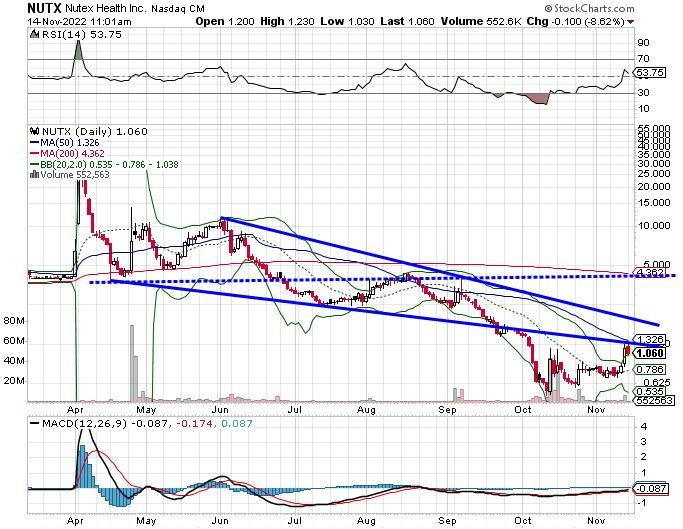
Task: Click the Nov label under the MACD panel
Action: coord(596,521)
